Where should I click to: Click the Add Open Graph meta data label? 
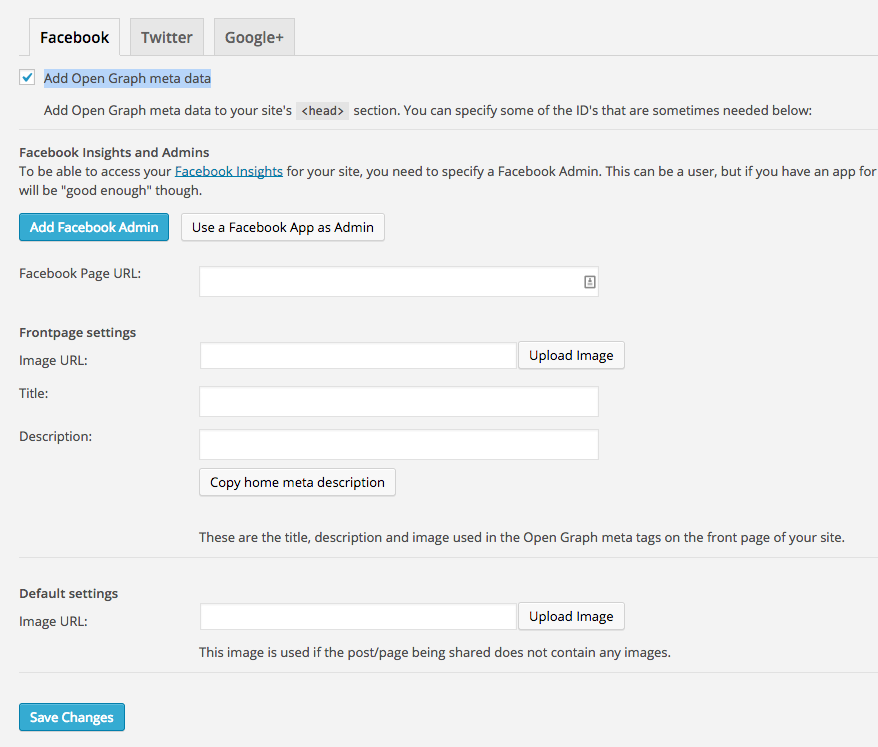[128, 78]
